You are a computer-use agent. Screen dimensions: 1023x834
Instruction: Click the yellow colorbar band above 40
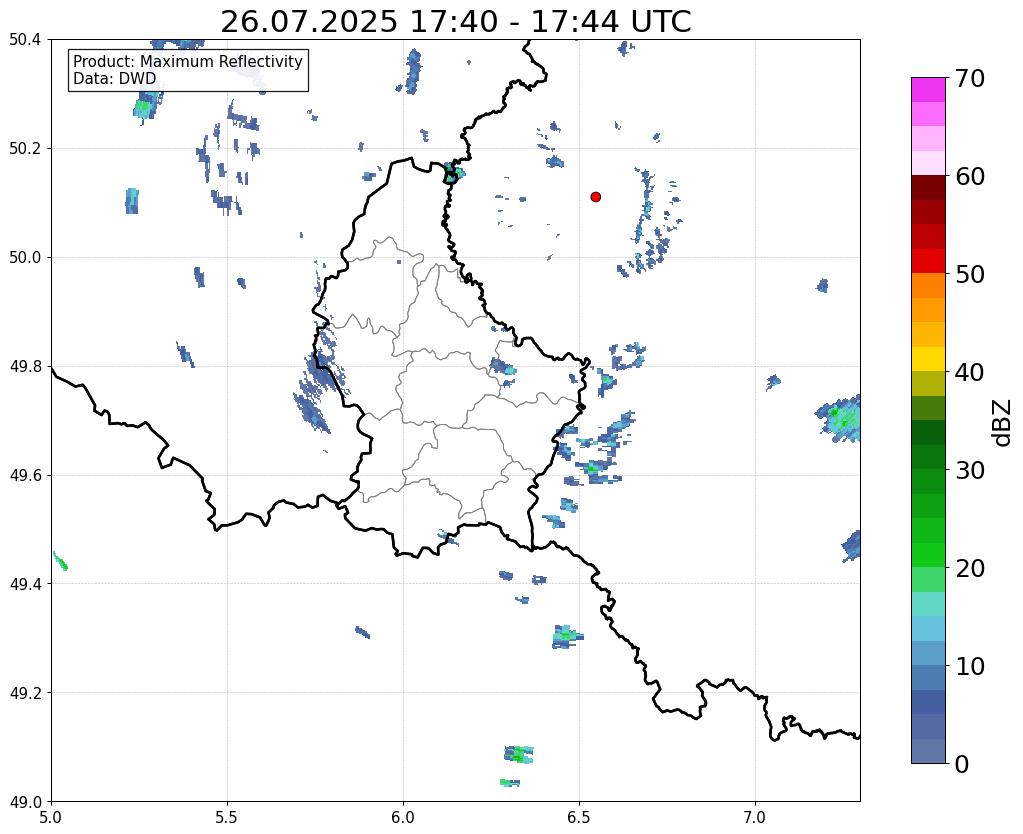(x=928, y=359)
